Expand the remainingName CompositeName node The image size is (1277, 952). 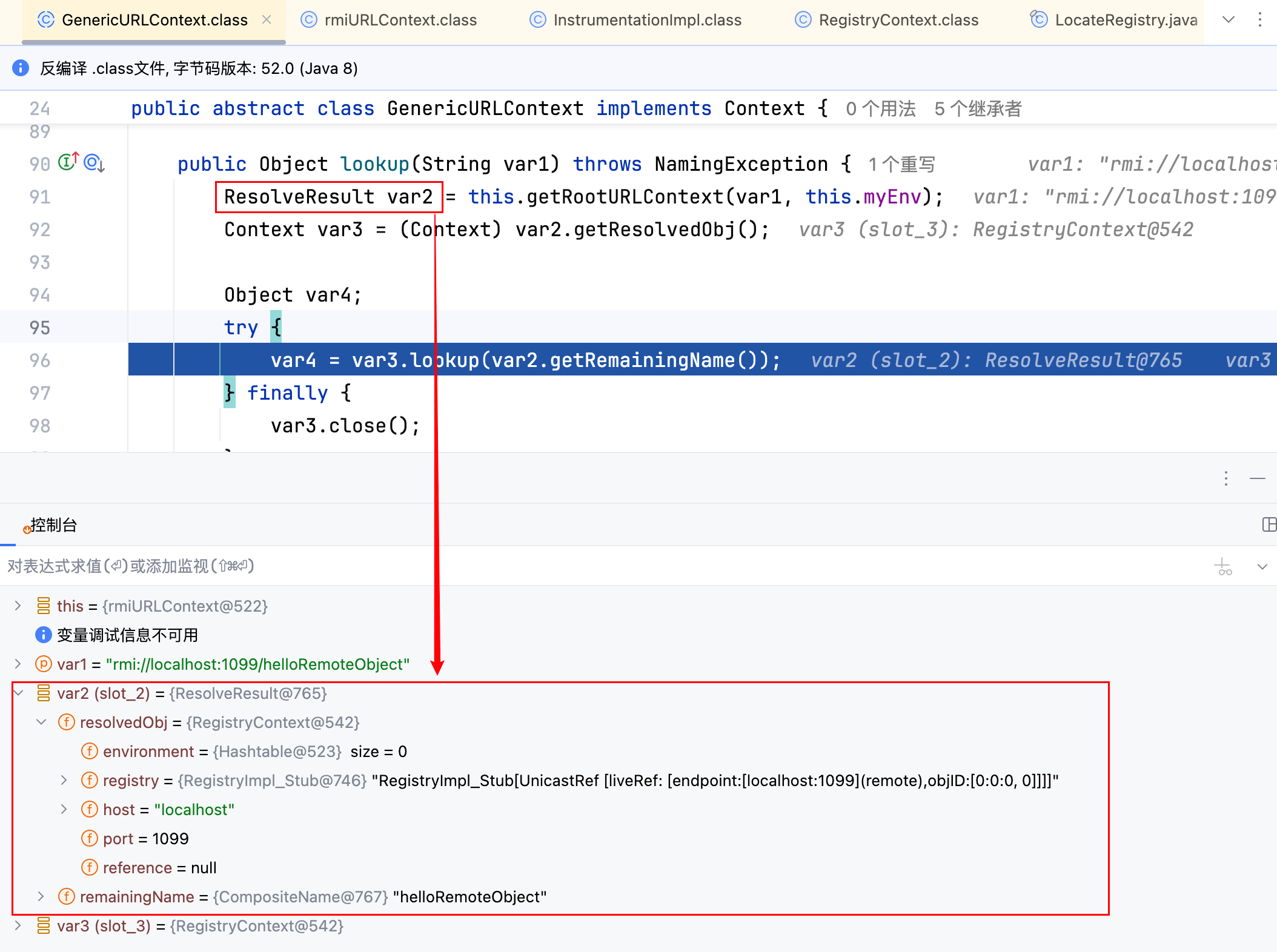point(41,896)
